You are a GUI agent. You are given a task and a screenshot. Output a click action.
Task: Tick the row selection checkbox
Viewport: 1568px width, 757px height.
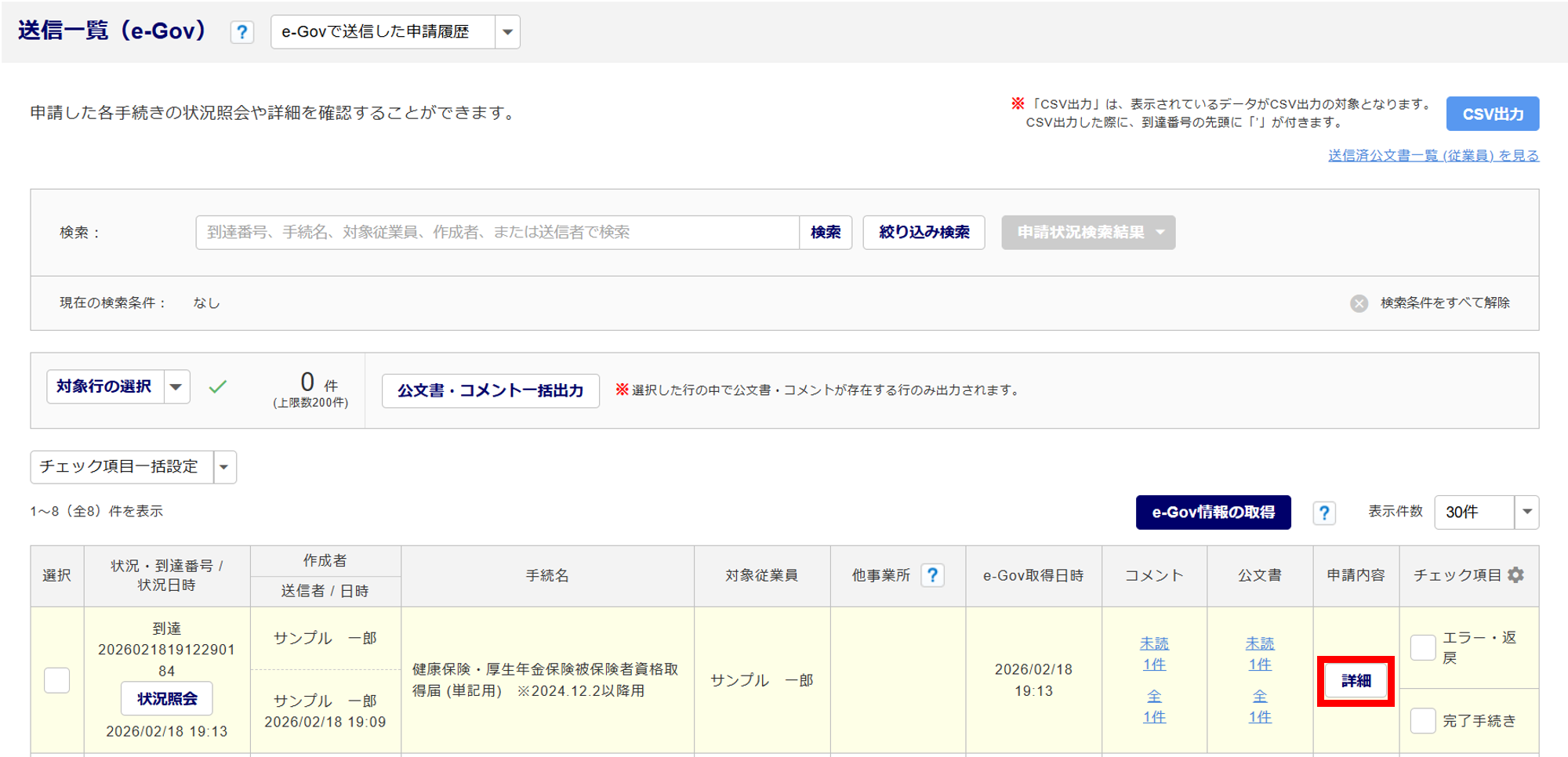57,680
